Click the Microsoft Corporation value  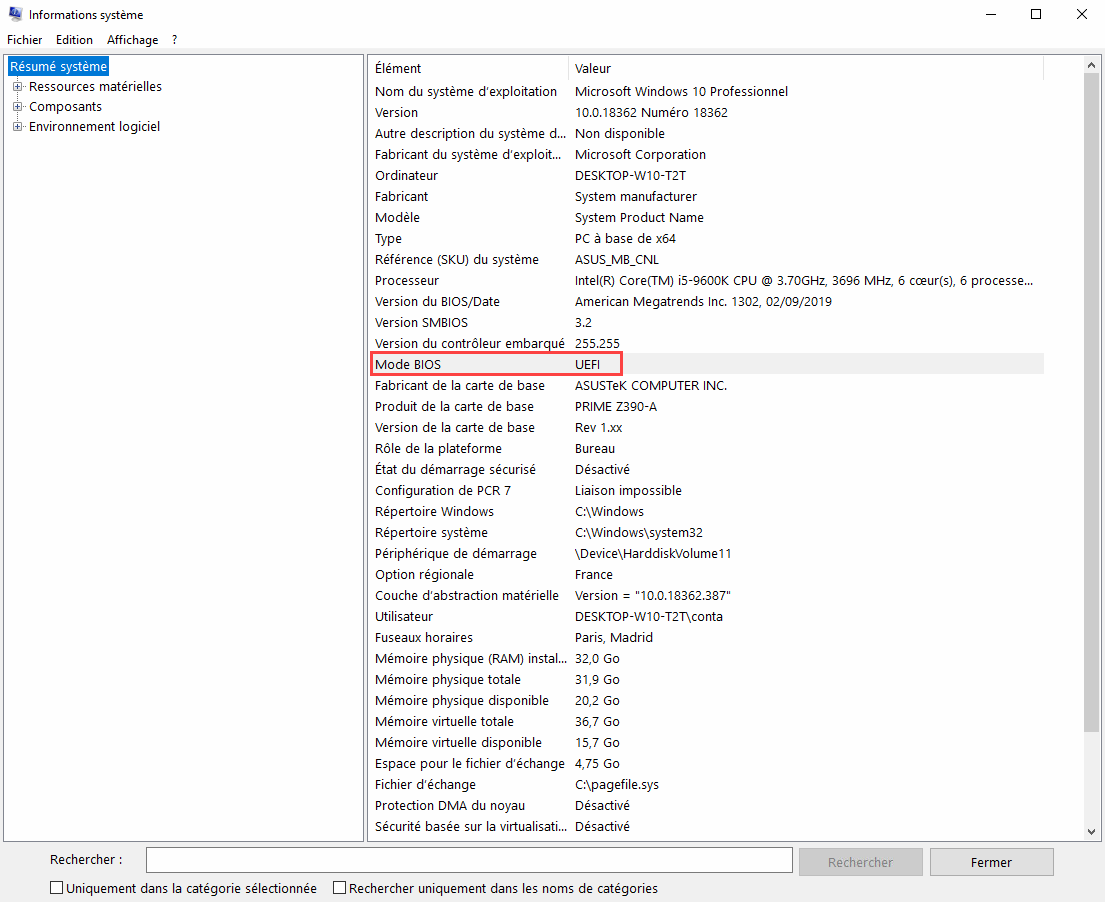[640, 154]
